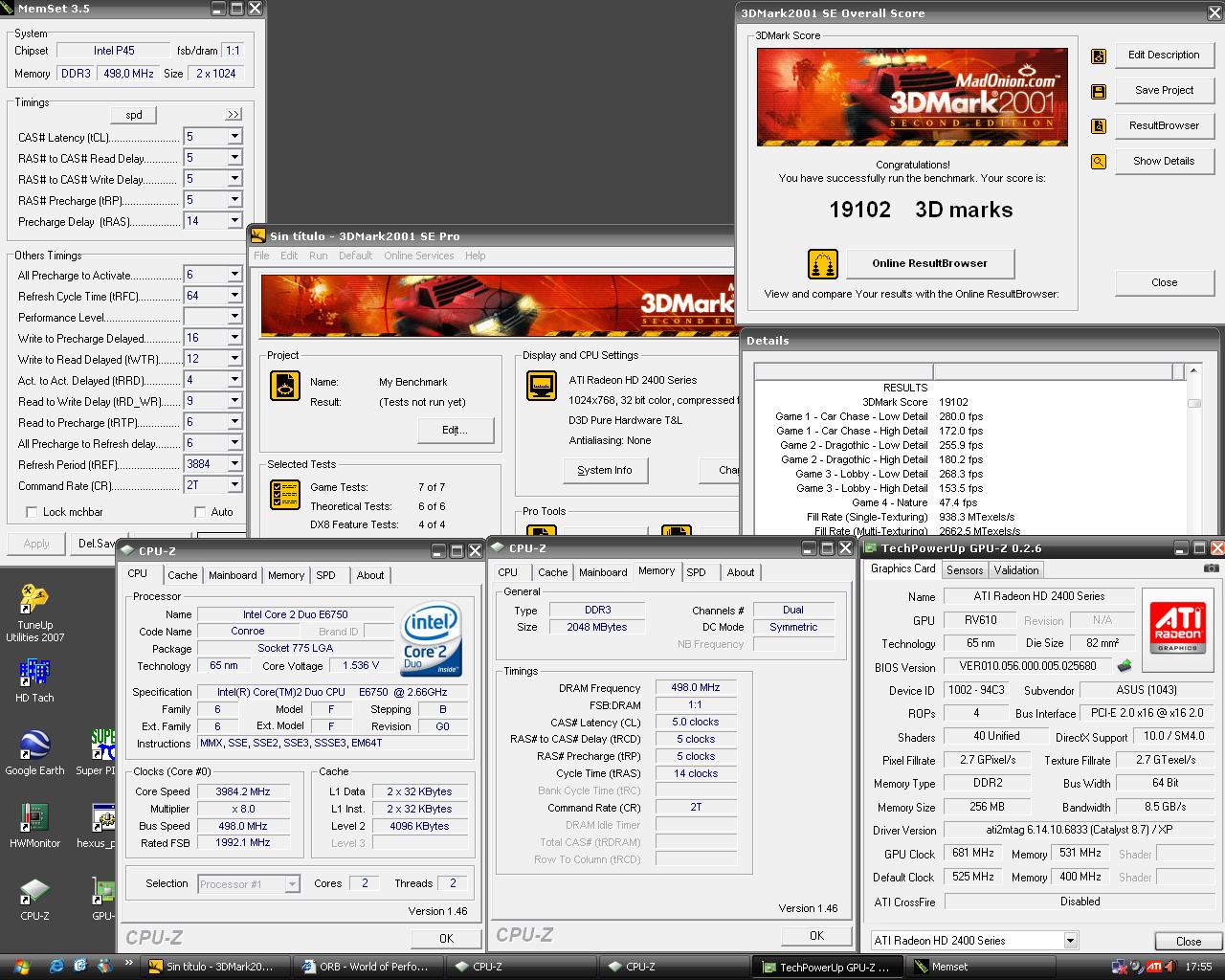Screen dimensions: 1225x980
Task: Click the Project icon in 3DMark2001 window
Action: click(285, 386)
